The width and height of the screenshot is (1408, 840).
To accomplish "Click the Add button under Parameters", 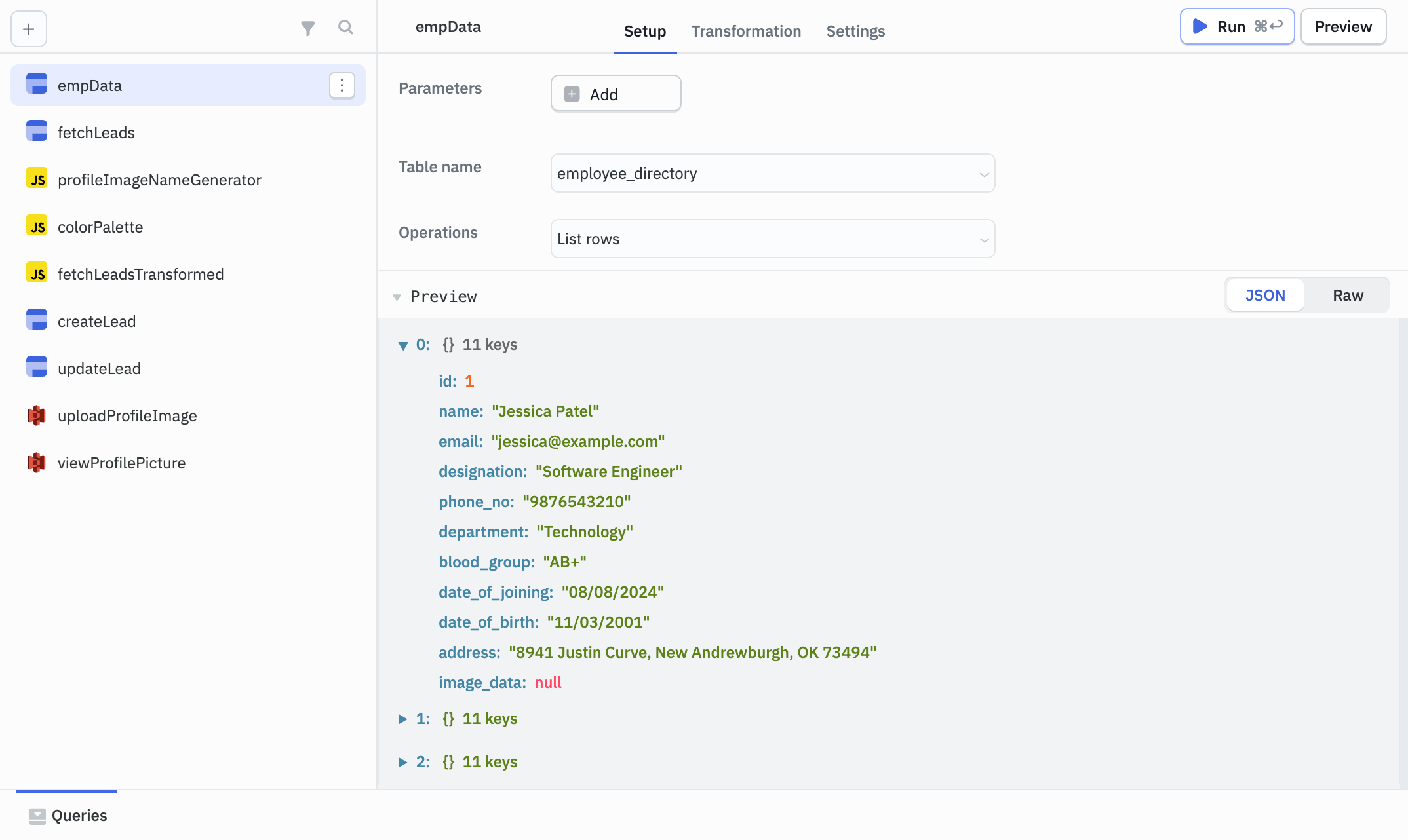I will click(x=615, y=93).
